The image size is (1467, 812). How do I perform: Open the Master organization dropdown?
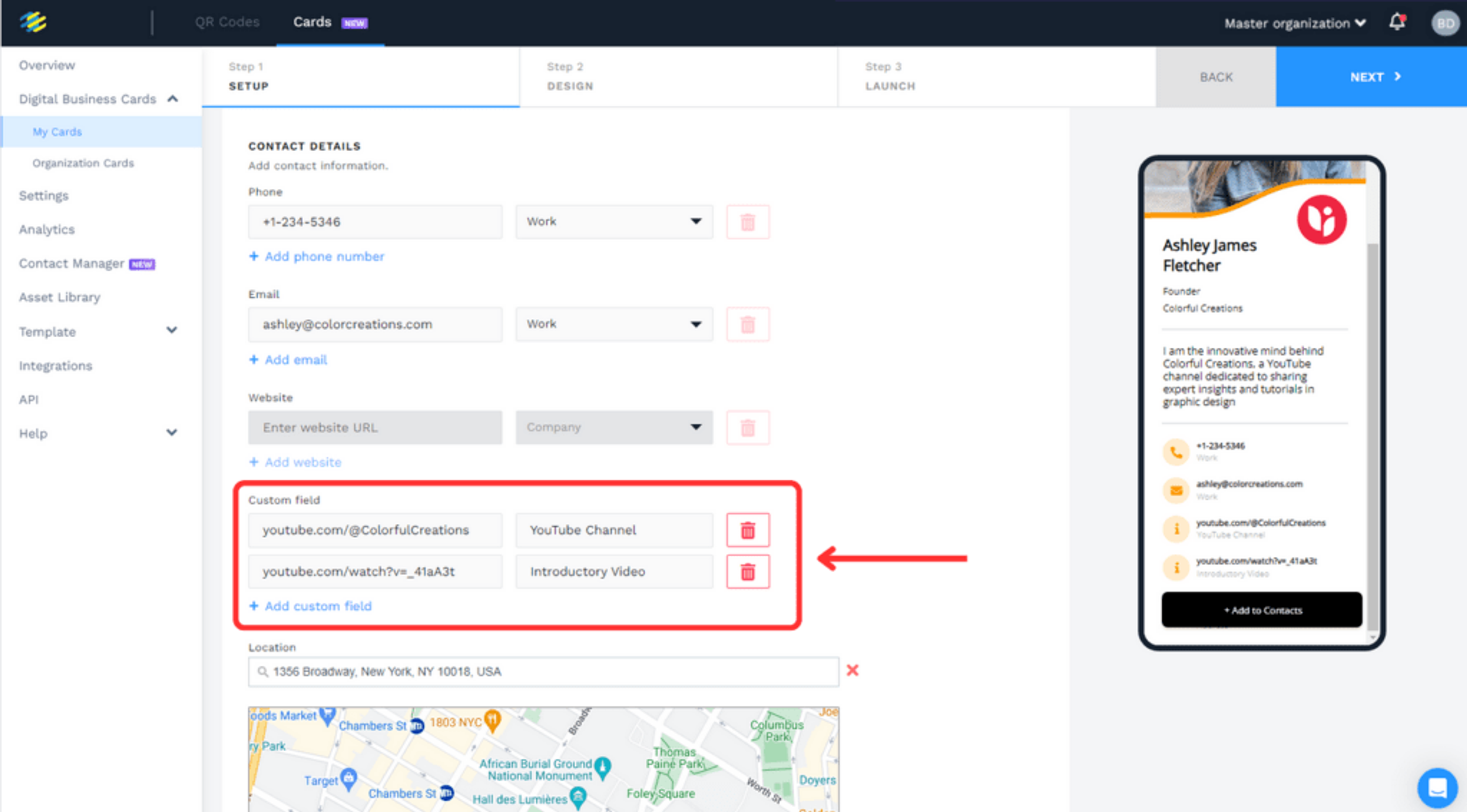click(x=1295, y=23)
